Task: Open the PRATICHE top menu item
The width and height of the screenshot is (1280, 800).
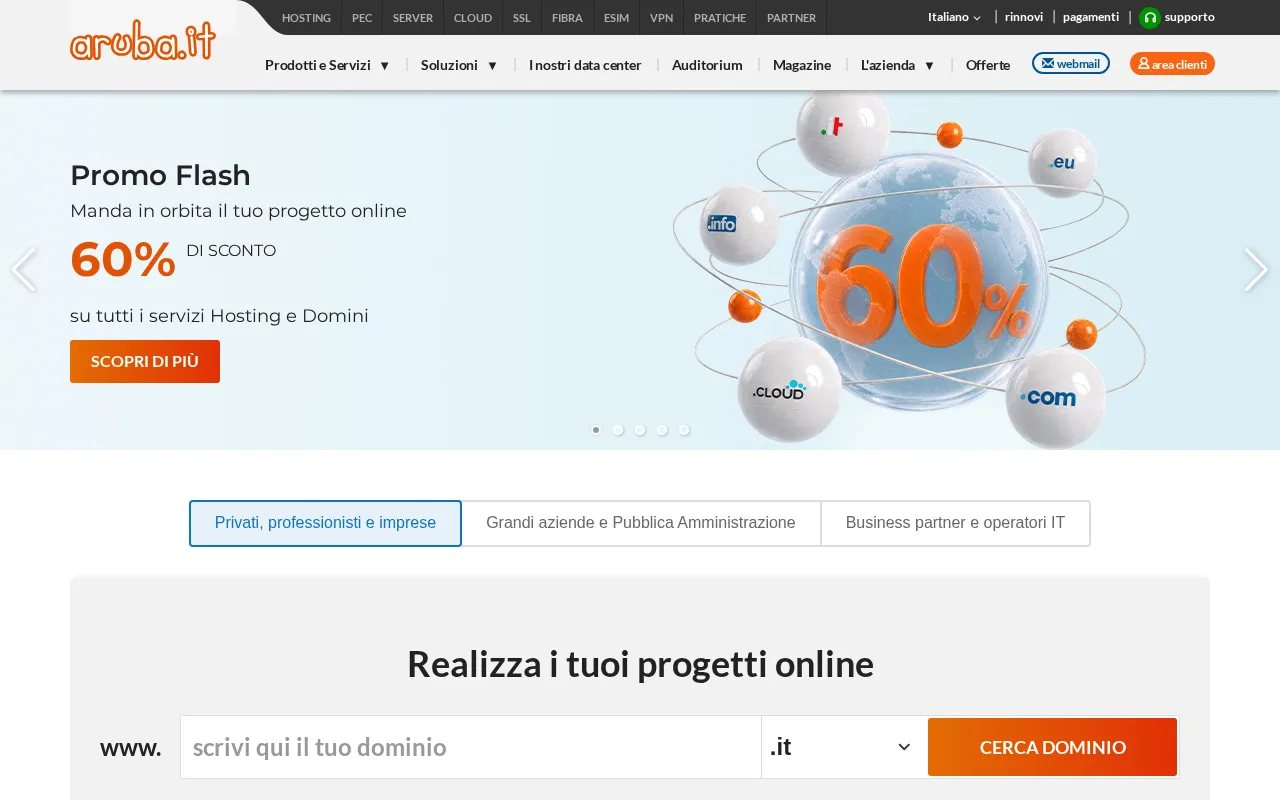Action: (x=720, y=18)
